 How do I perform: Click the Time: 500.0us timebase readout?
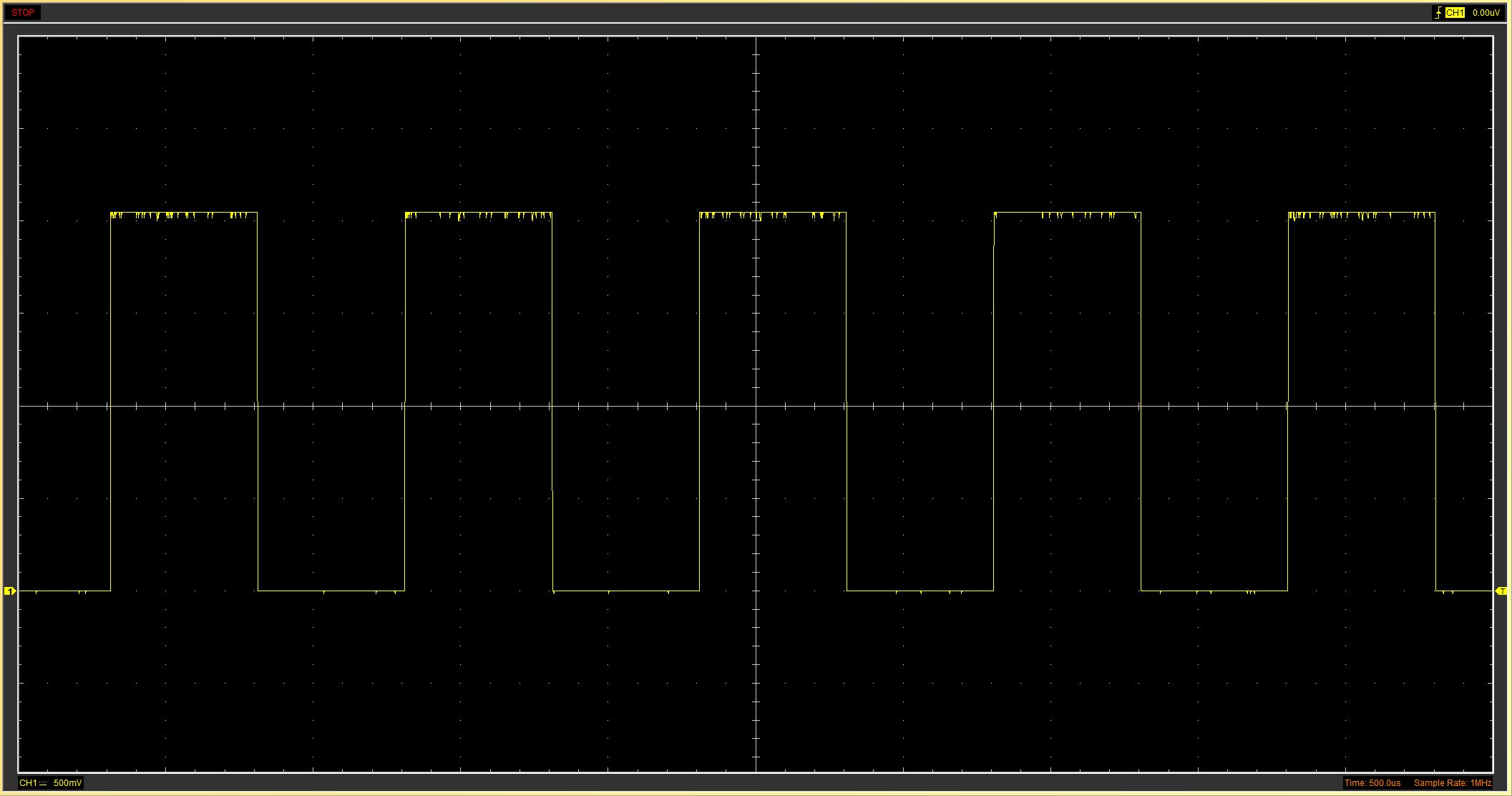pos(1372,783)
